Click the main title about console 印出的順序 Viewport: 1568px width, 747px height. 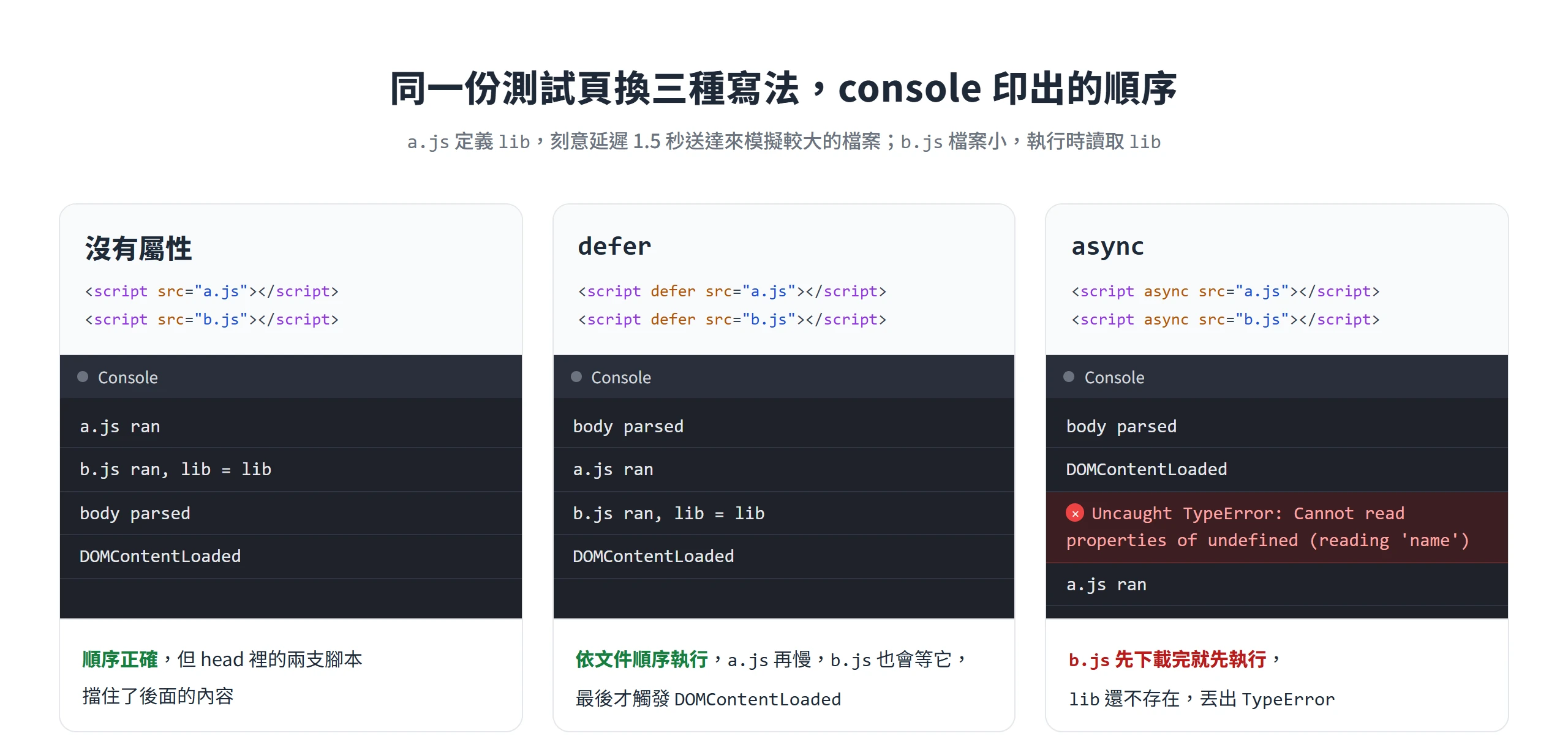coord(783,89)
